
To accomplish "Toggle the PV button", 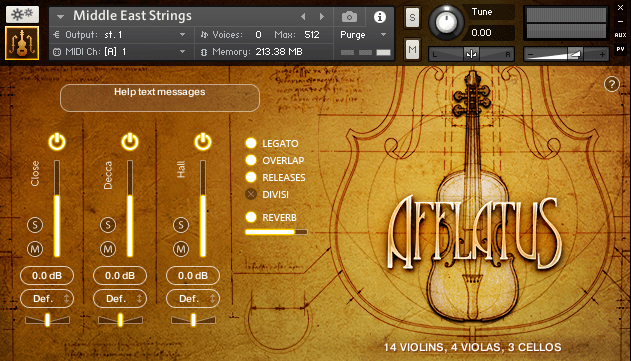I will [x=620, y=49].
